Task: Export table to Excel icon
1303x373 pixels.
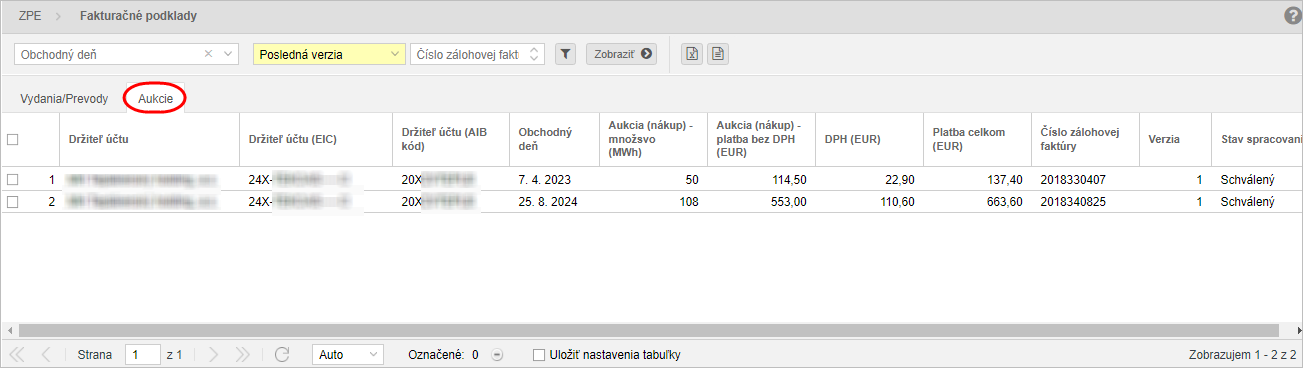Action: click(691, 54)
